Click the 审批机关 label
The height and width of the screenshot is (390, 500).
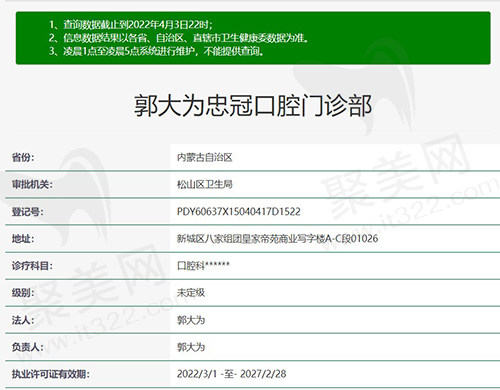point(32,184)
